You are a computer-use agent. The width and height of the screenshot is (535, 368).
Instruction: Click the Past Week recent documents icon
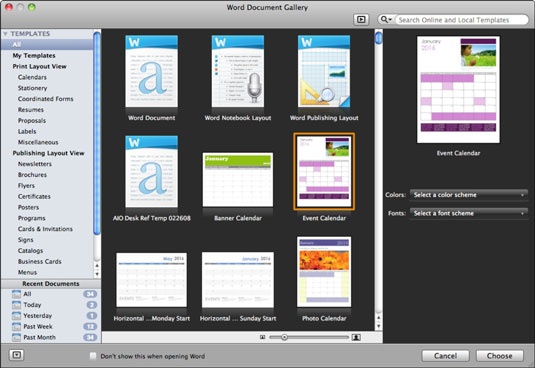coord(16,326)
